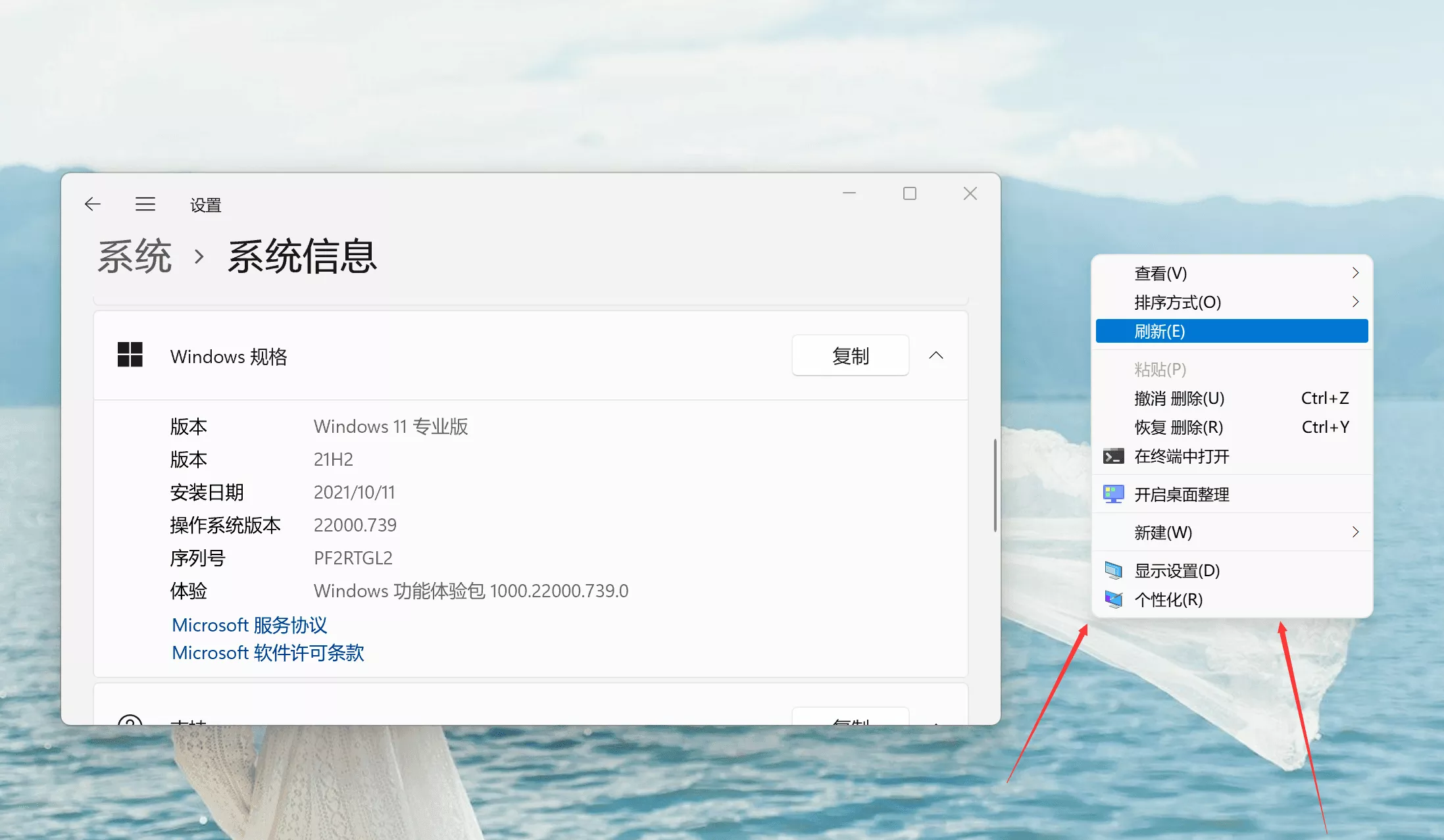The image size is (1444, 840).
Task: Open Microsoft 服务协议 link
Action: [249, 625]
